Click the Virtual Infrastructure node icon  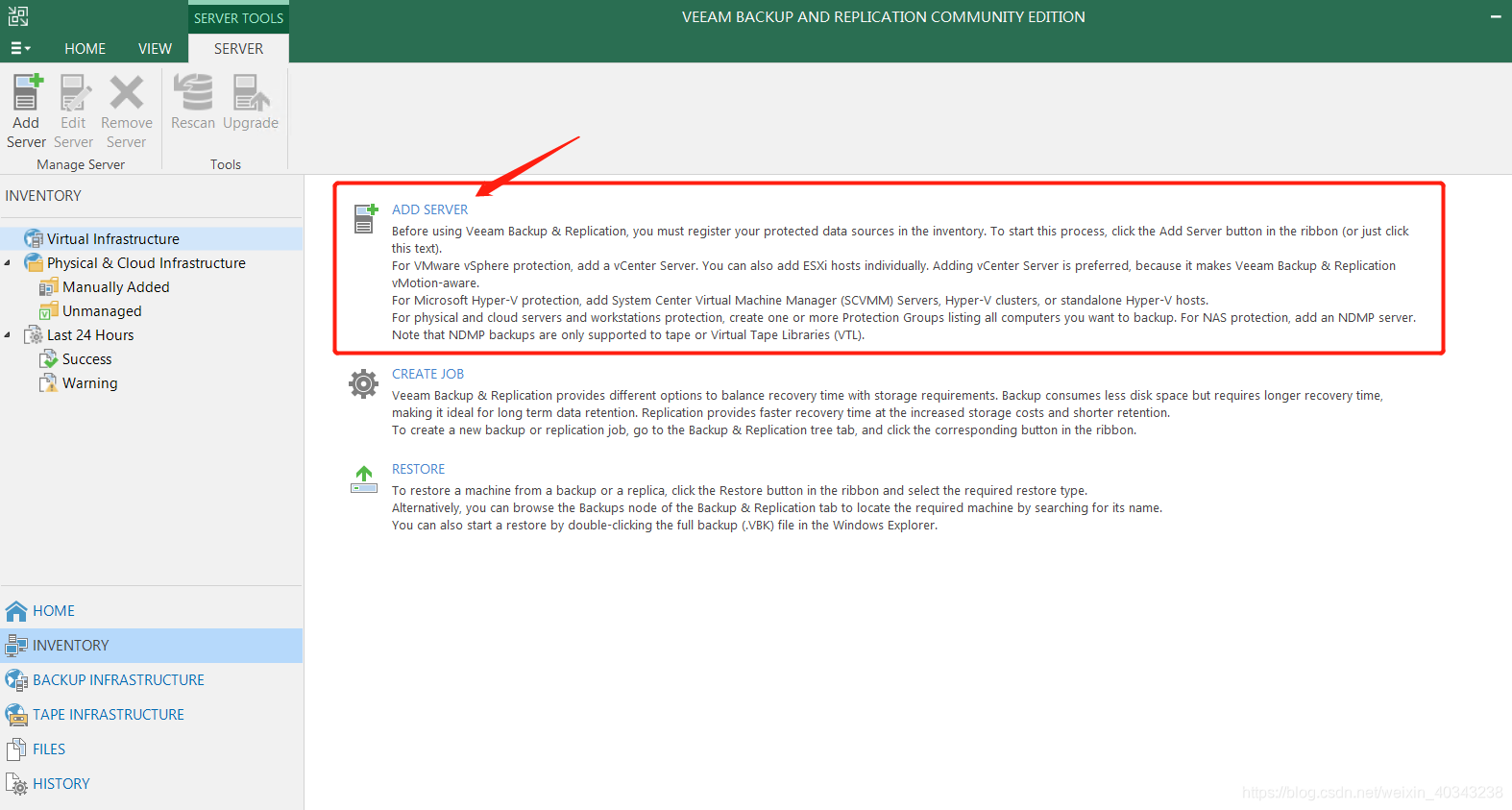(34, 238)
